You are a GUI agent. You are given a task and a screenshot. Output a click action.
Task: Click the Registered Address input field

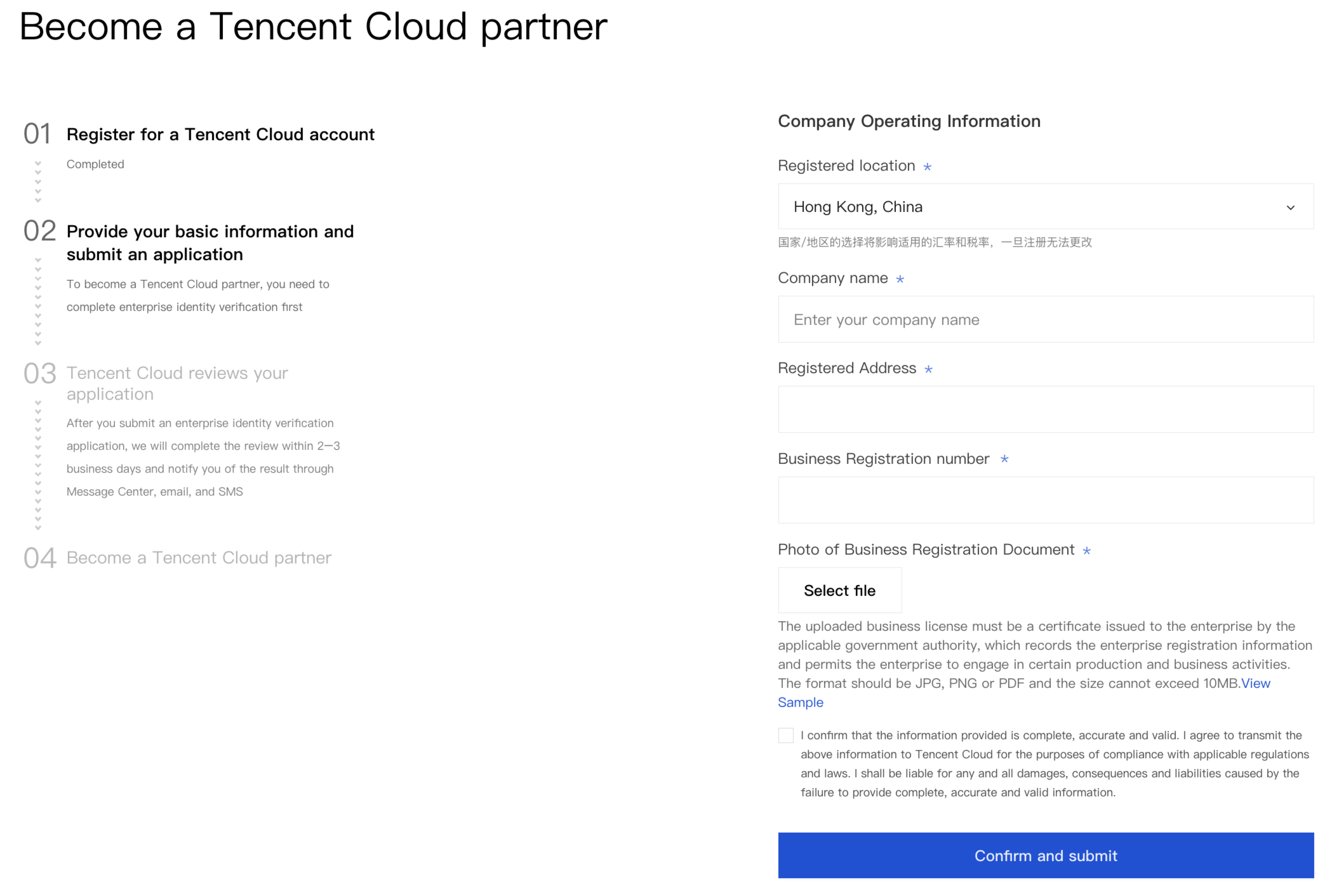[1046, 409]
